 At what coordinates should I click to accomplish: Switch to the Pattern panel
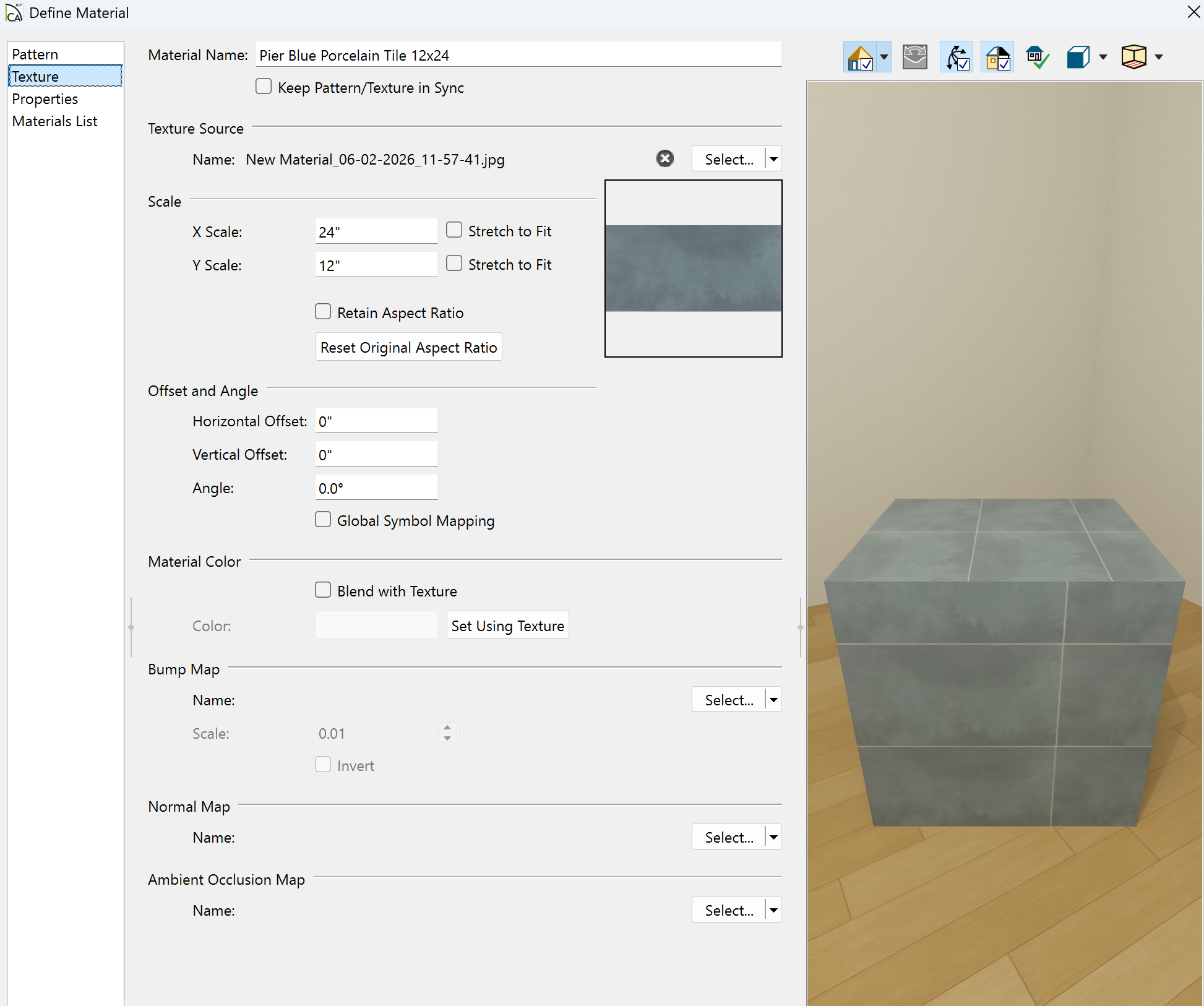(35, 54)
